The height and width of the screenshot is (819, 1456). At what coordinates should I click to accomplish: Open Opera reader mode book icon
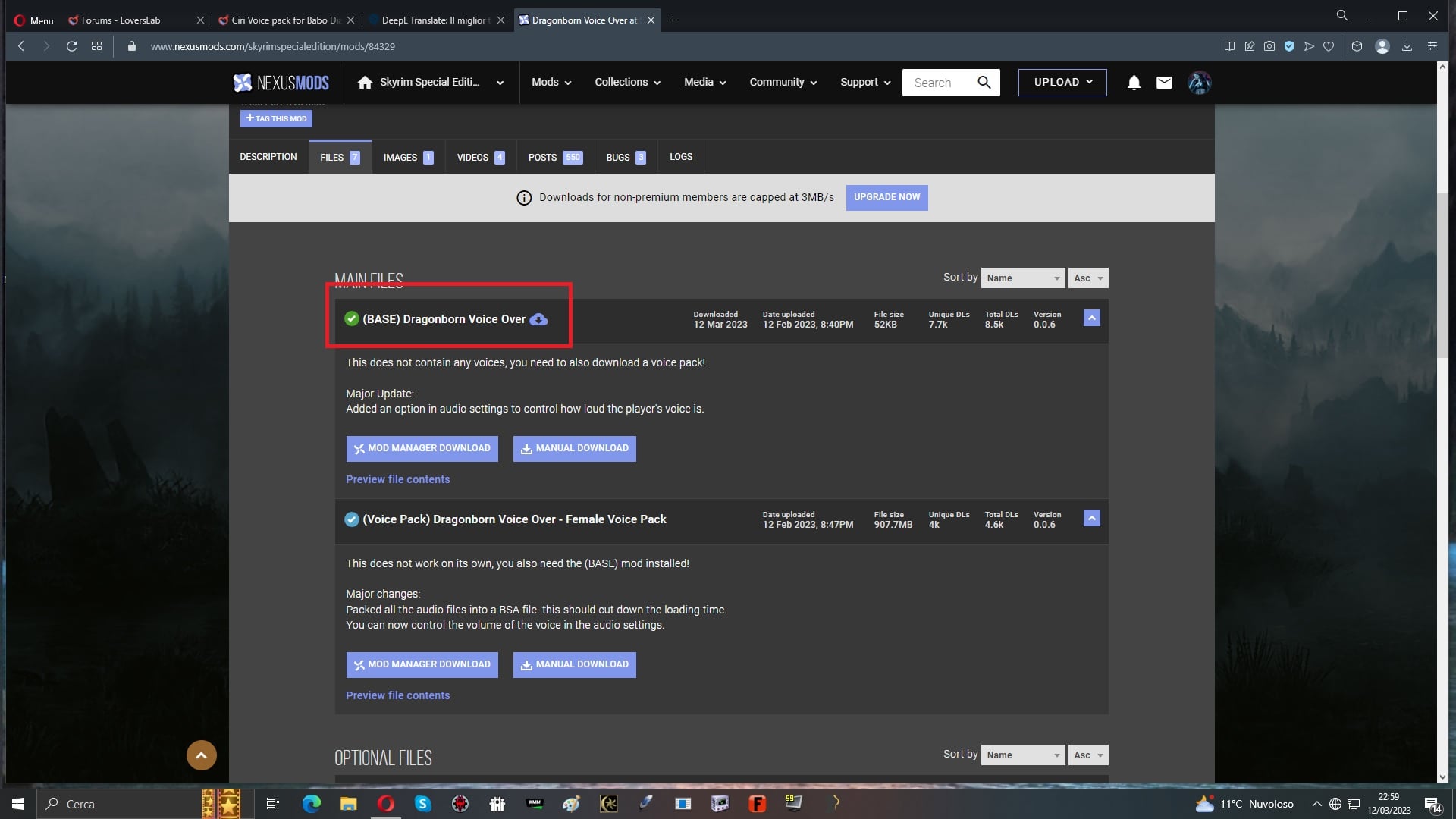tap(1229, 46)
